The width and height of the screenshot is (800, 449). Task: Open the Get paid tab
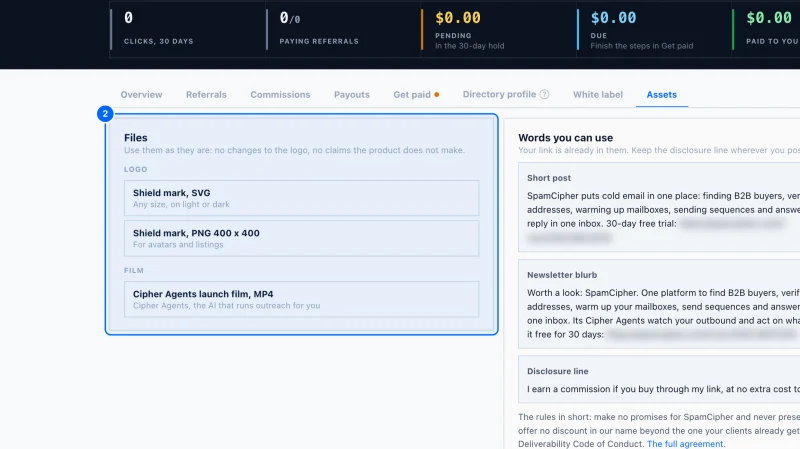(412, 94)
